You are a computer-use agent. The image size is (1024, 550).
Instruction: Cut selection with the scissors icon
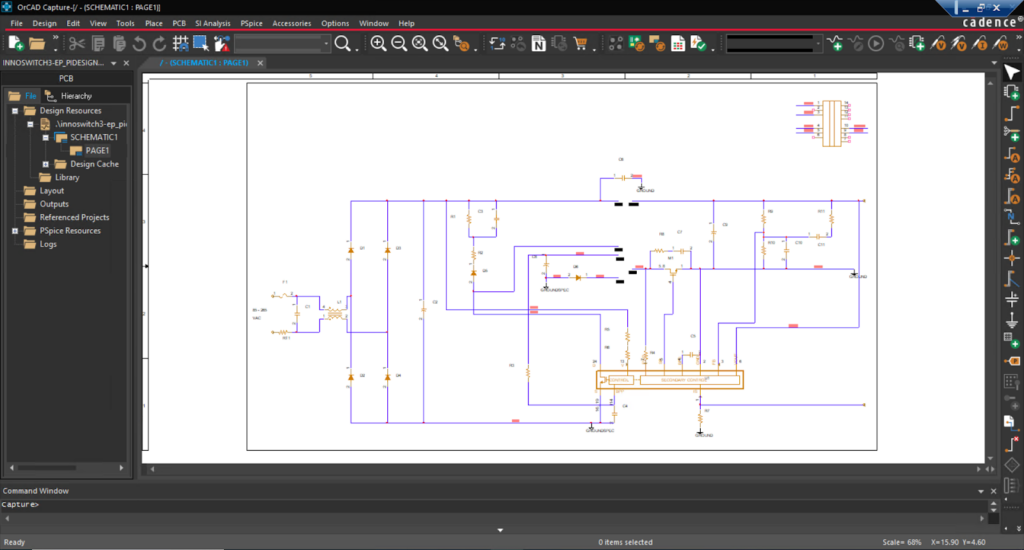tap(77, 44)
